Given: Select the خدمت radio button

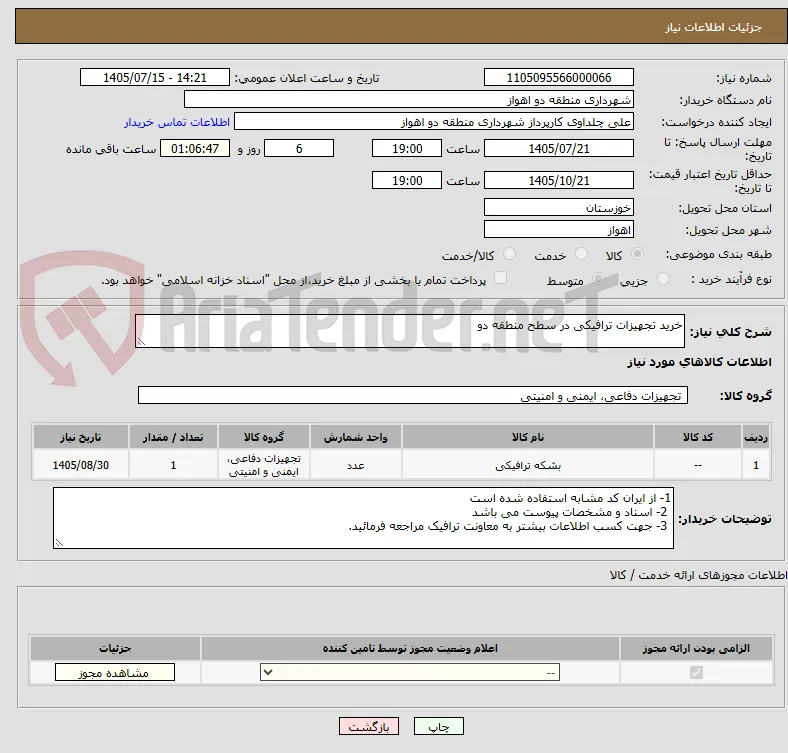Looking at the screenshot, I should (x=581, y=254).
